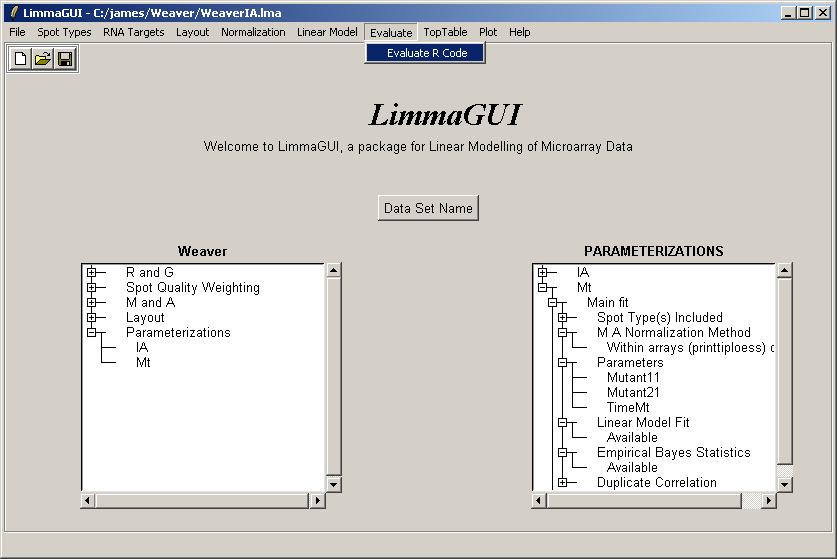Click the New file toolbar icon
The image size is (837, 559).
coord(21,60)
